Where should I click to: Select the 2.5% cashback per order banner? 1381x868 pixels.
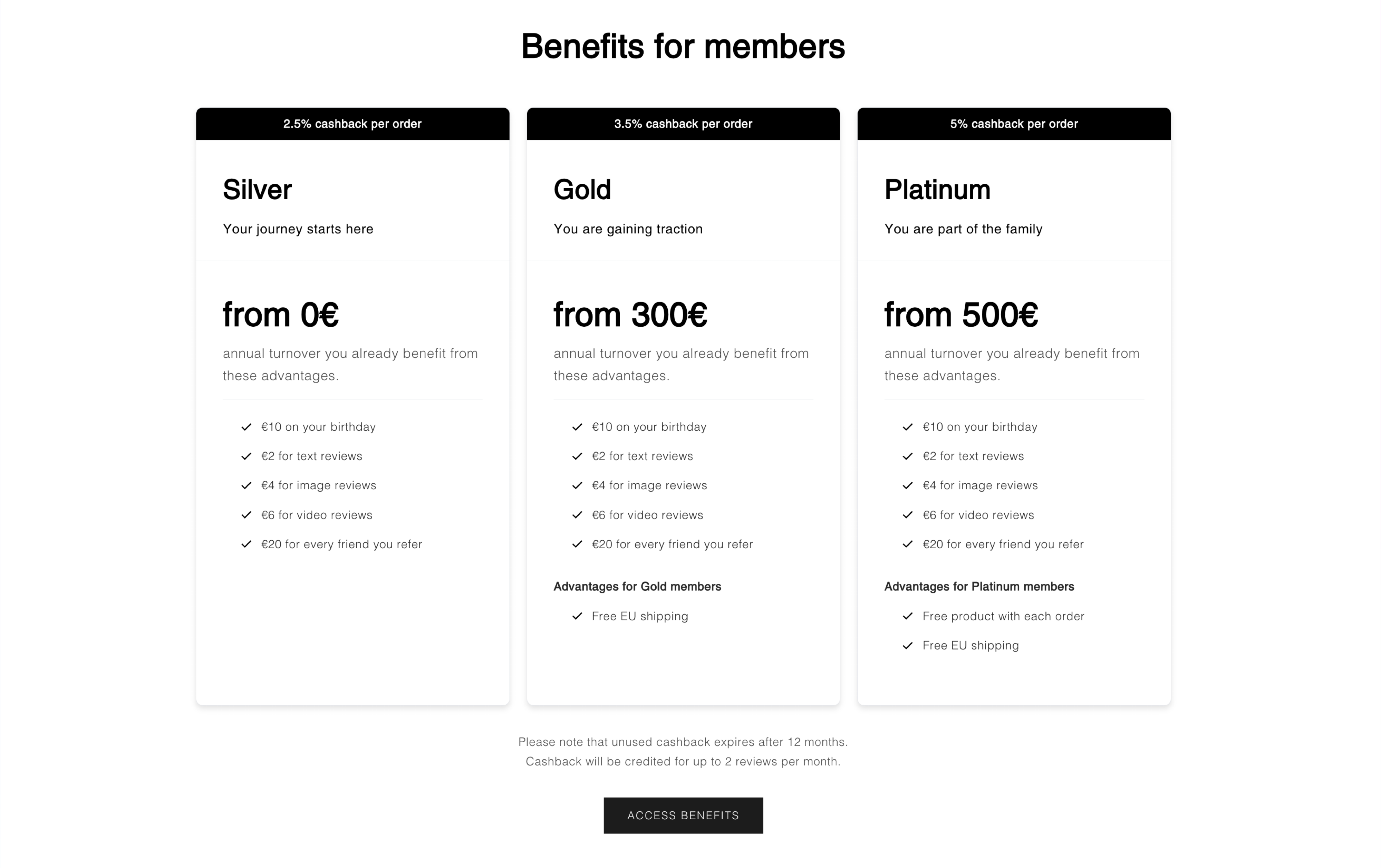click(x=352, y=124)
